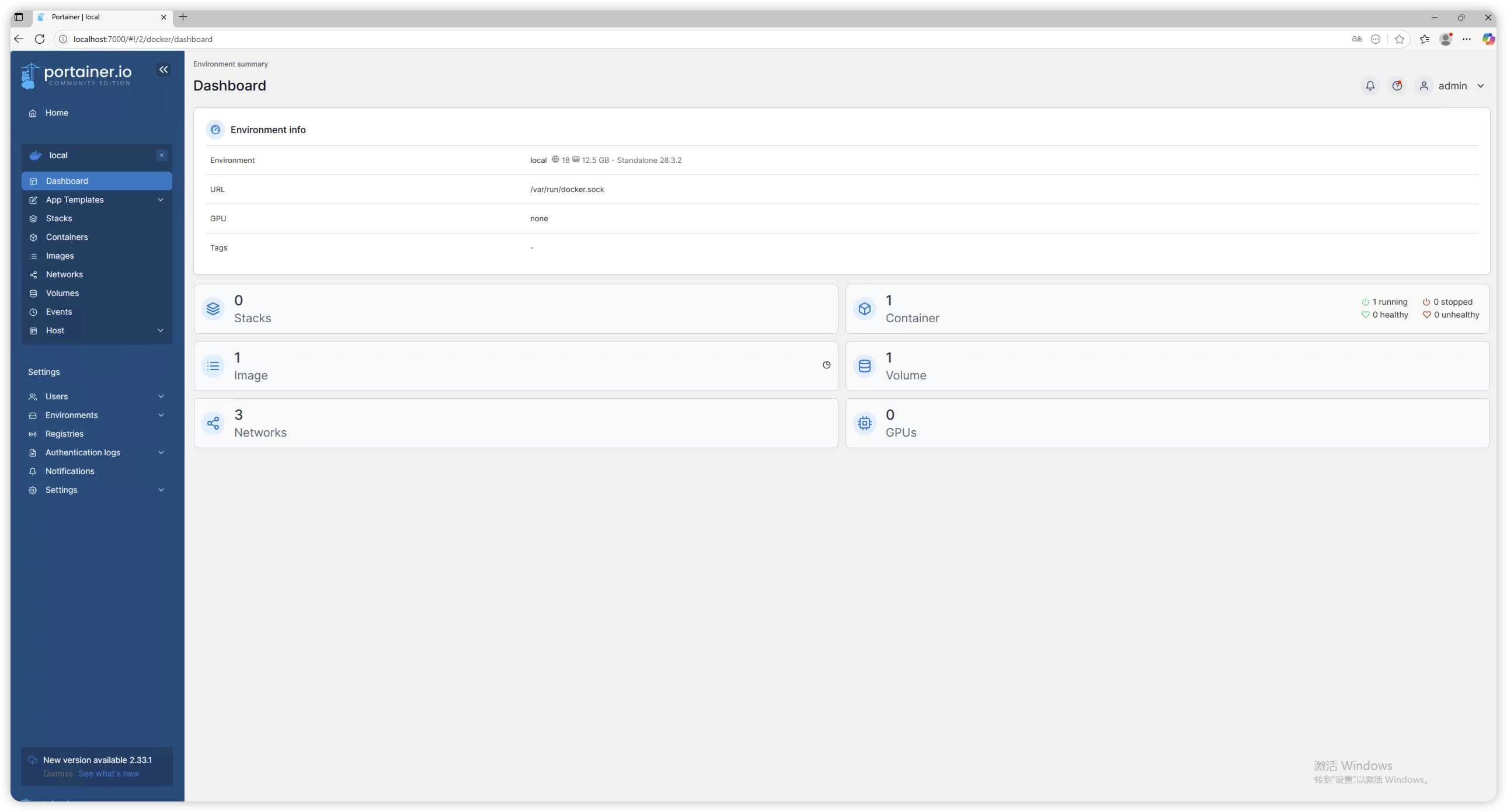The width and height of the screenshot is (1507, 812).
Task: Collapse the sidebar with double-chevron icon
Action: (163, 69)
